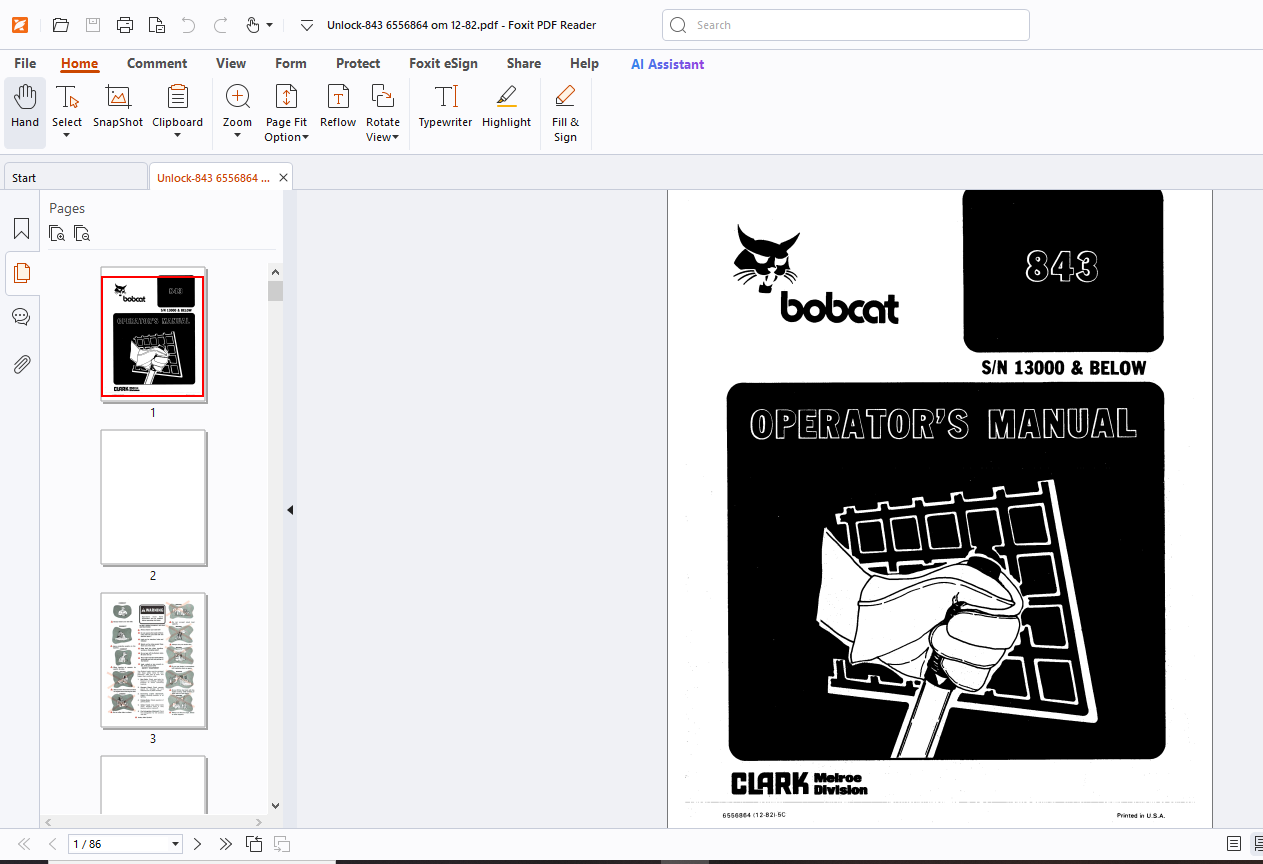This screenshot has width=1263, height=864.
Task: Open the customize quick access toolbar arrow
Action: click(306, 25)
